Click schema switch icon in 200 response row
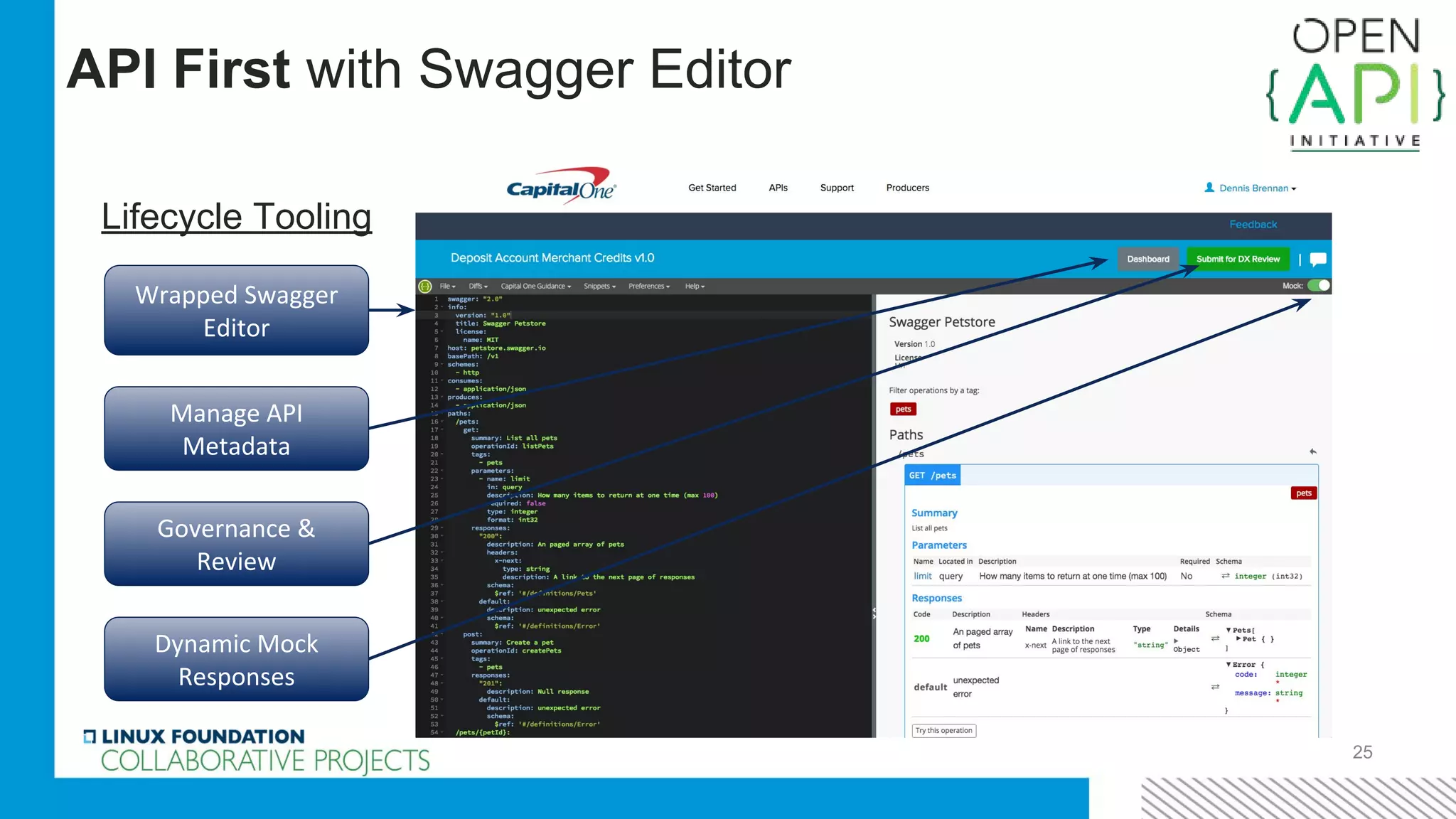The image size is (1456, 819). [x=1216, y=638]
